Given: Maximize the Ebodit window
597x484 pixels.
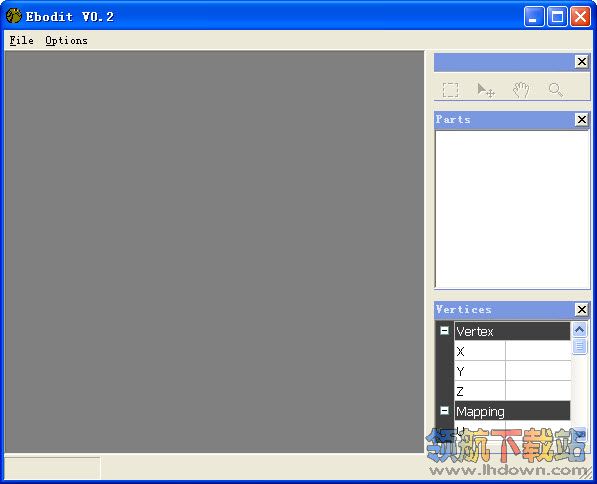Looking at the screenshot, I should pos(557,16).
